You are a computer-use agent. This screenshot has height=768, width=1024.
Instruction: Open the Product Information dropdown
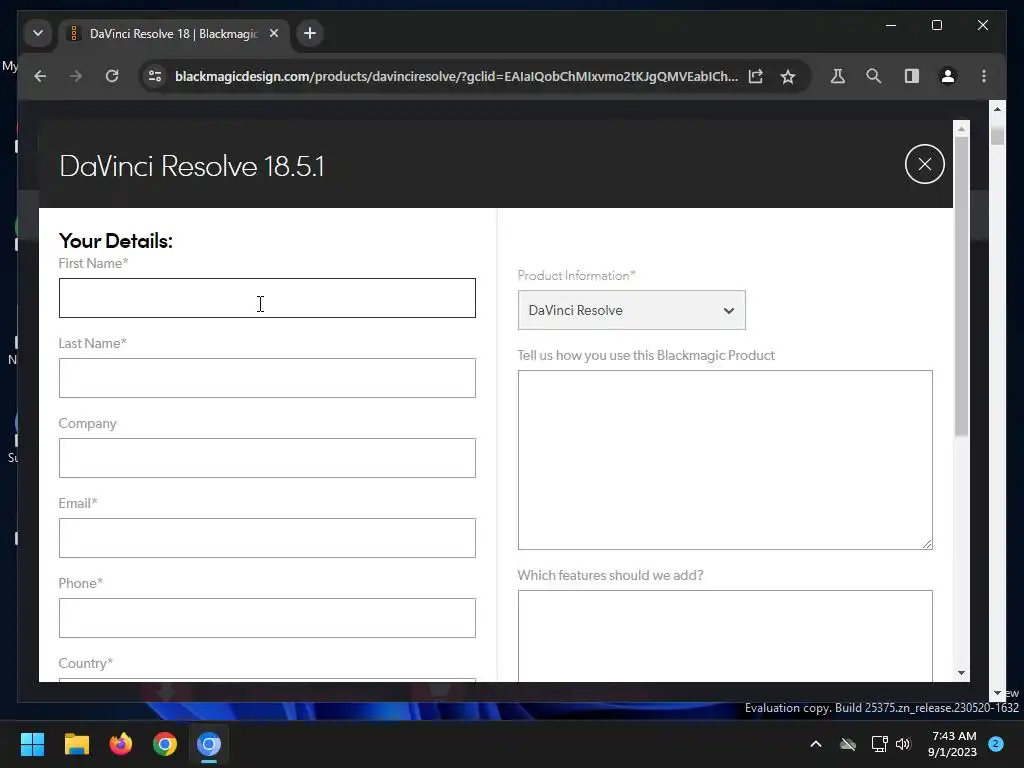click(632, 310)
